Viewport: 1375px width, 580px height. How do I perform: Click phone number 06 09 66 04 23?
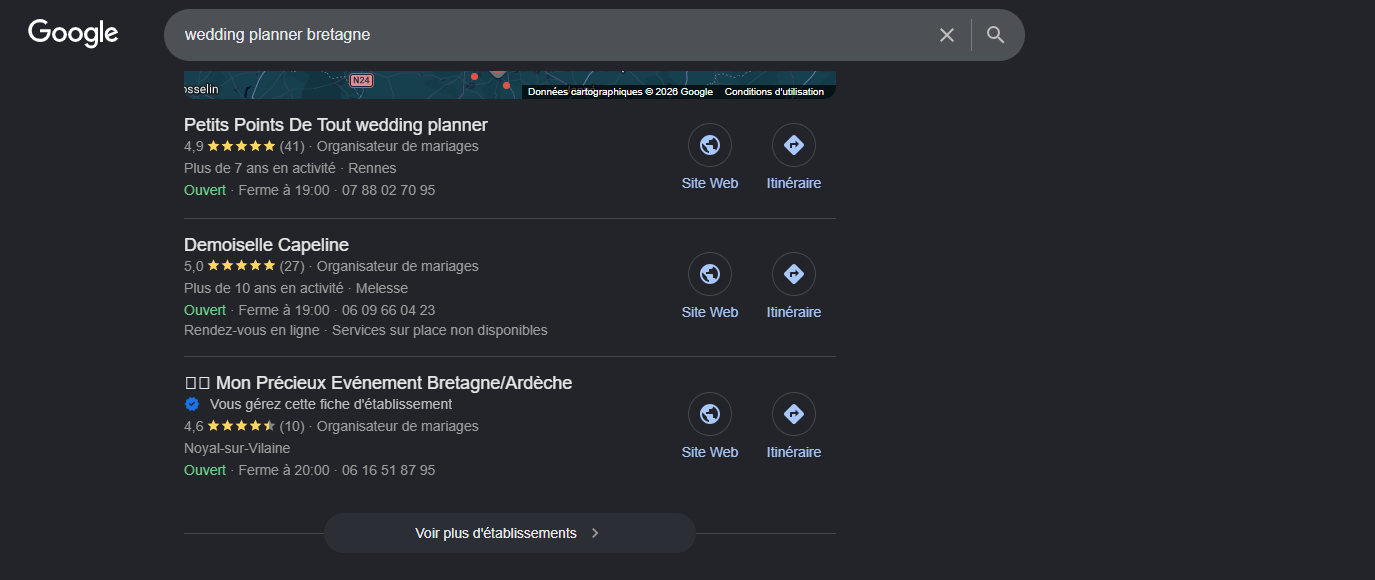pyautogui.click(x=388, y=310)
